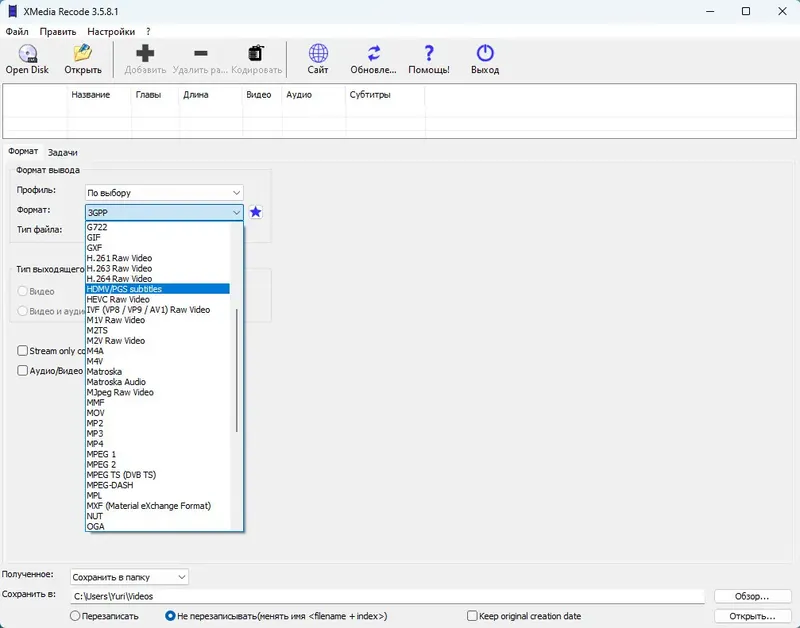Select MPEG TS (DVB TS) format
Image resolution: width=800 pixels, height=628 pixels.
click(x=158, y=475)
